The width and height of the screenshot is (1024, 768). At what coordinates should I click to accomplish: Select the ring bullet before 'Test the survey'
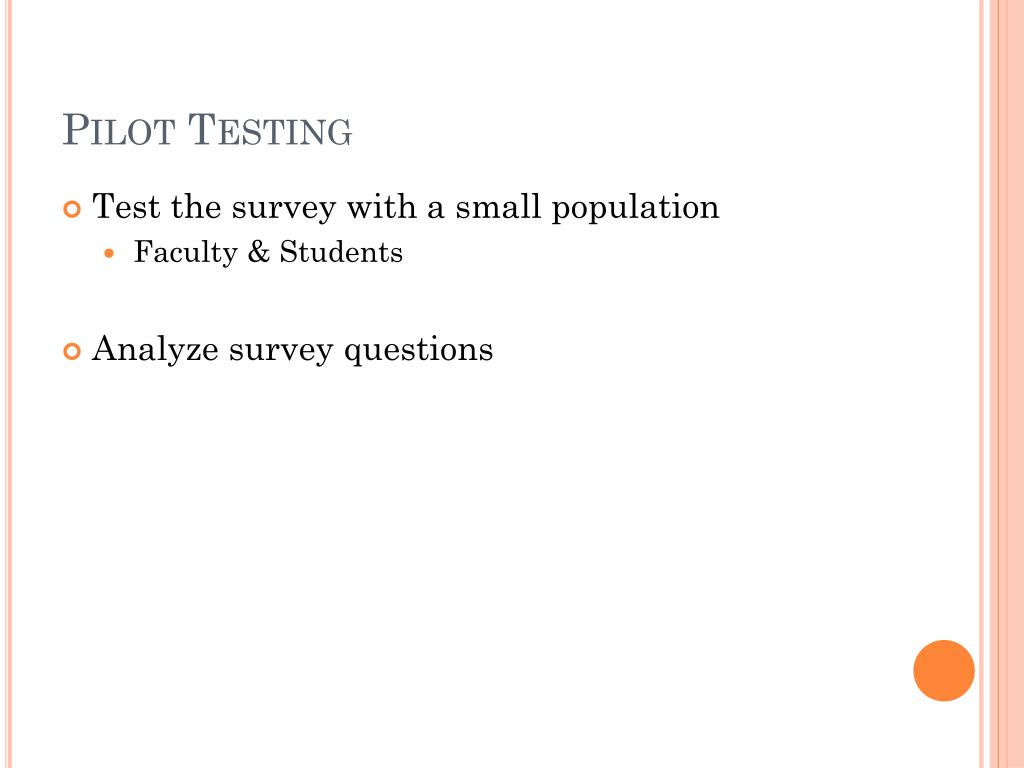click(x=72, y=210)
